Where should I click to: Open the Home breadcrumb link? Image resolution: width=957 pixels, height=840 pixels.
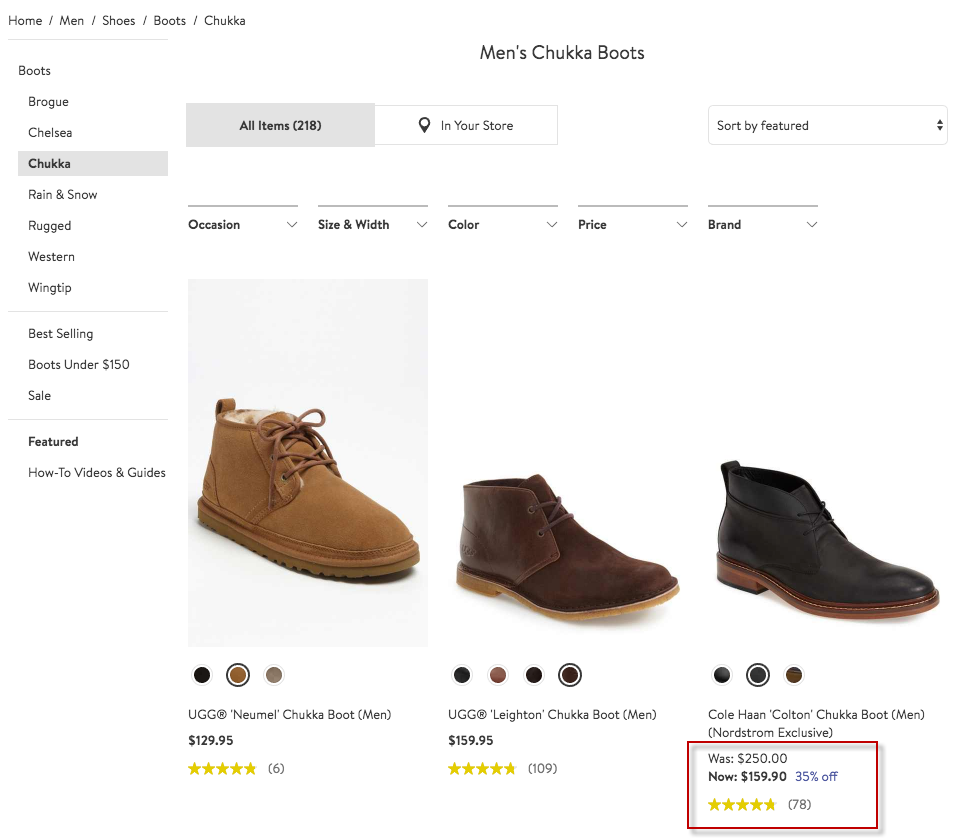click(x=25, y=21)
